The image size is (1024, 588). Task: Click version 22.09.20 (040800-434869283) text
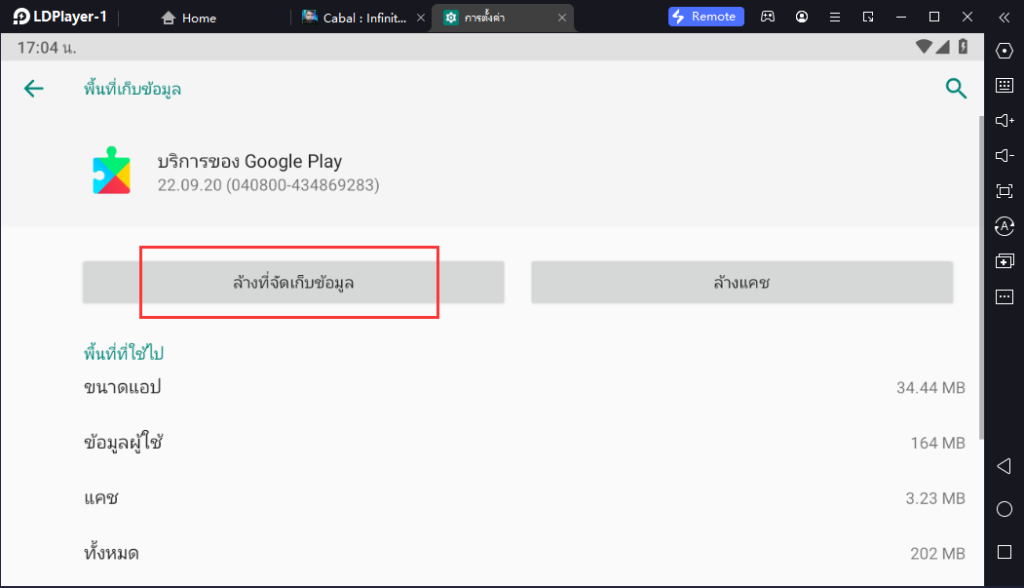(268, 185)
